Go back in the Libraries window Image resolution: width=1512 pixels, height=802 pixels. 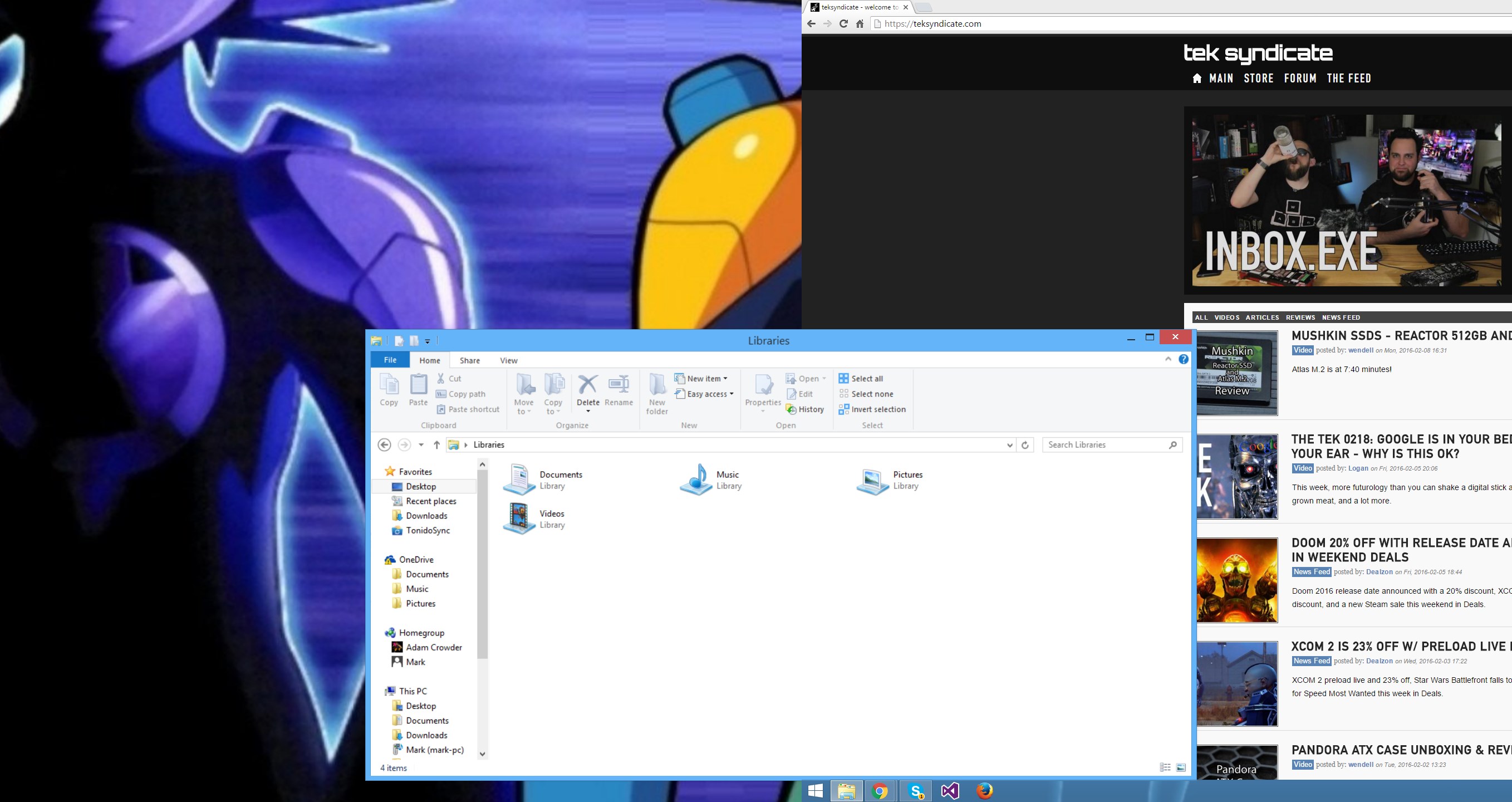385,445
